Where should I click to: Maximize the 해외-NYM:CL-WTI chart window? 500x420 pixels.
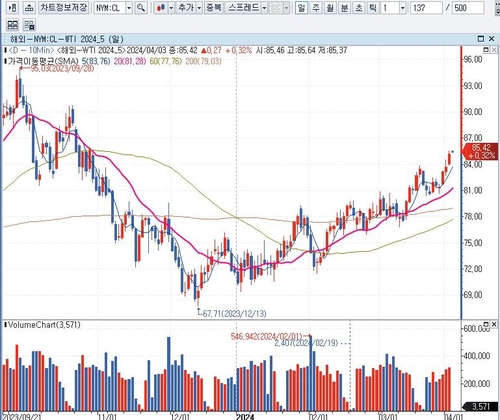[481, 39]
